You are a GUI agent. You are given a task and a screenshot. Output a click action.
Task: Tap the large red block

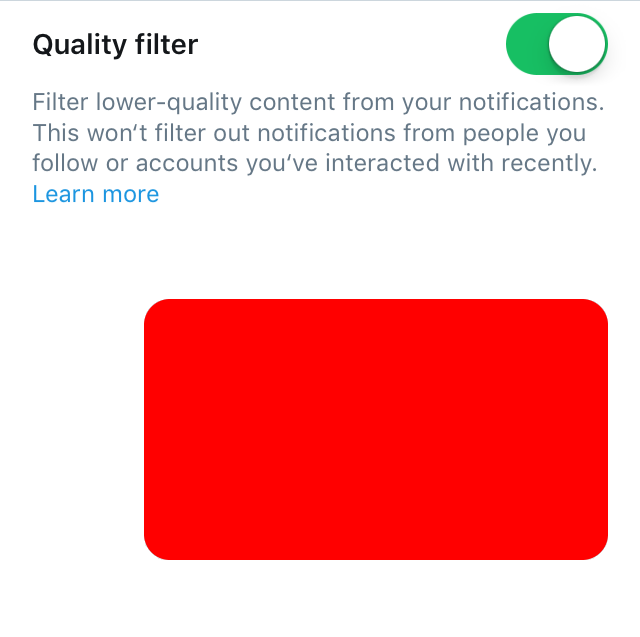click(x=376, y=429)
